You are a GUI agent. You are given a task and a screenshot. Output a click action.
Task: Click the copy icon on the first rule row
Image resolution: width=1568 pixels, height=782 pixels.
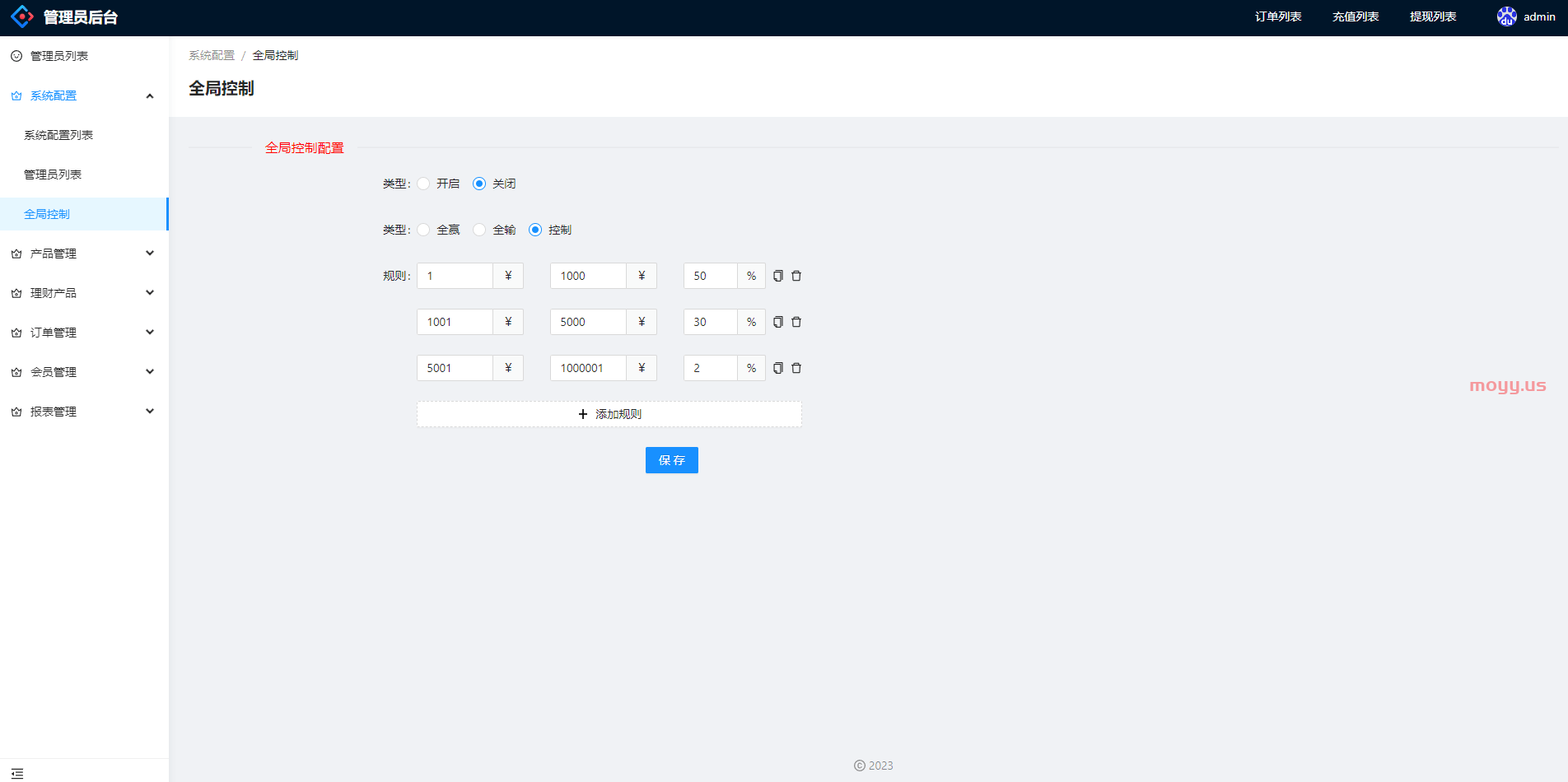(778, 276)
